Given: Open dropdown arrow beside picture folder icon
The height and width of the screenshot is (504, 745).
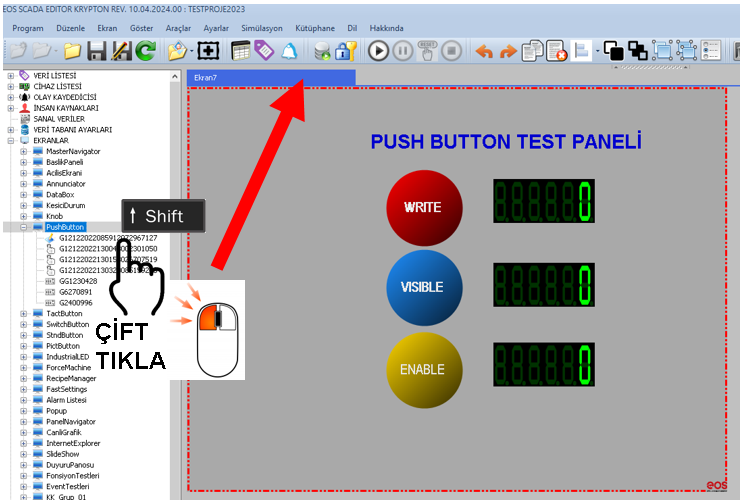Looking at the screenshot, I should coord(191,51).
